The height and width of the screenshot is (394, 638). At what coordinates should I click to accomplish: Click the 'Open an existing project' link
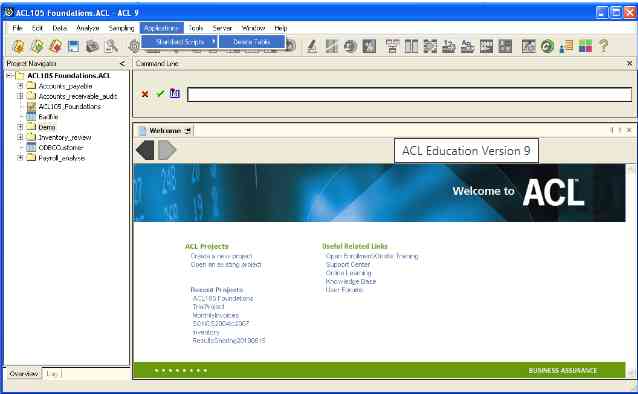click(226, 265)
